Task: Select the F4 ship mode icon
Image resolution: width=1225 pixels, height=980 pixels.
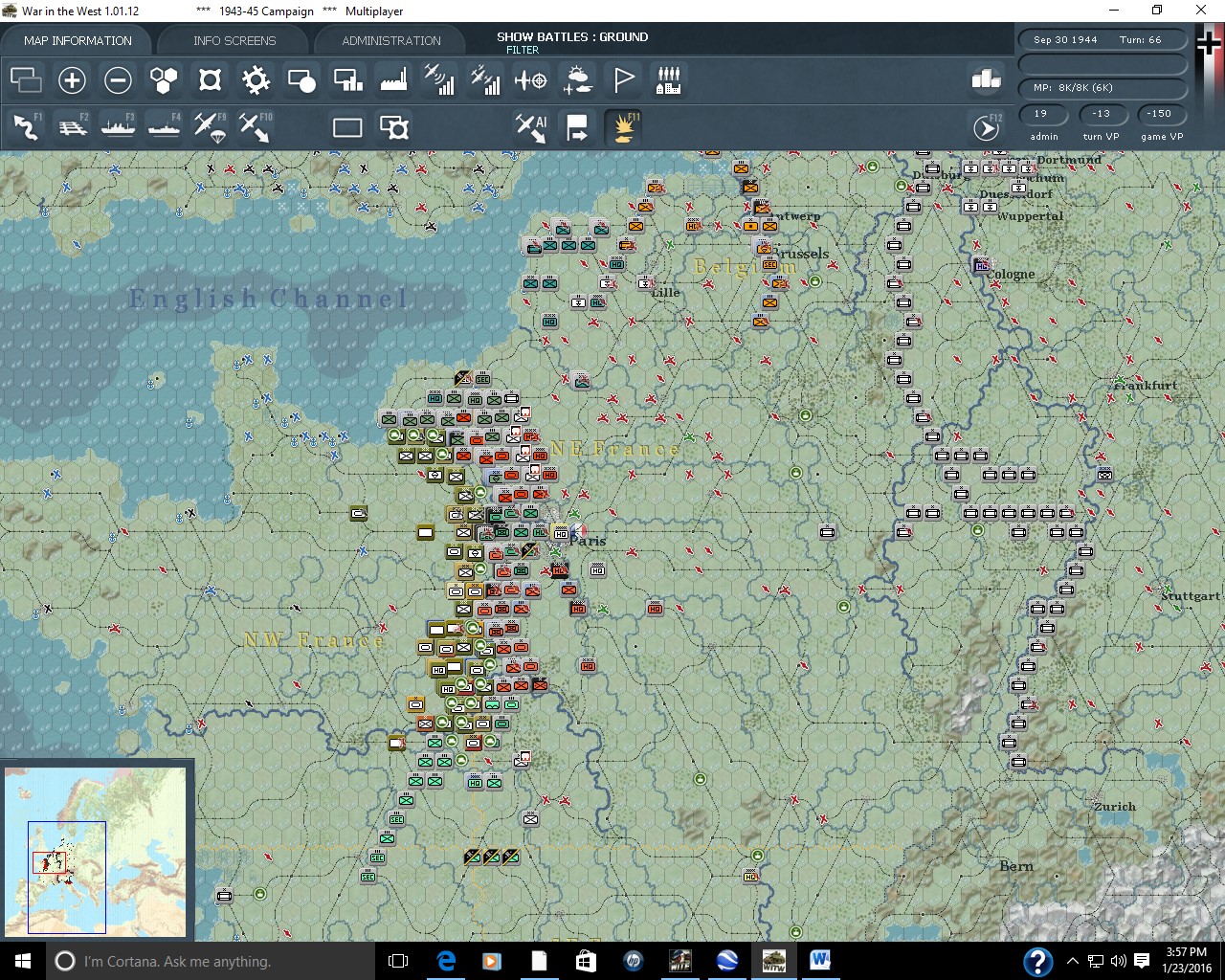Action: pos(164,127)
